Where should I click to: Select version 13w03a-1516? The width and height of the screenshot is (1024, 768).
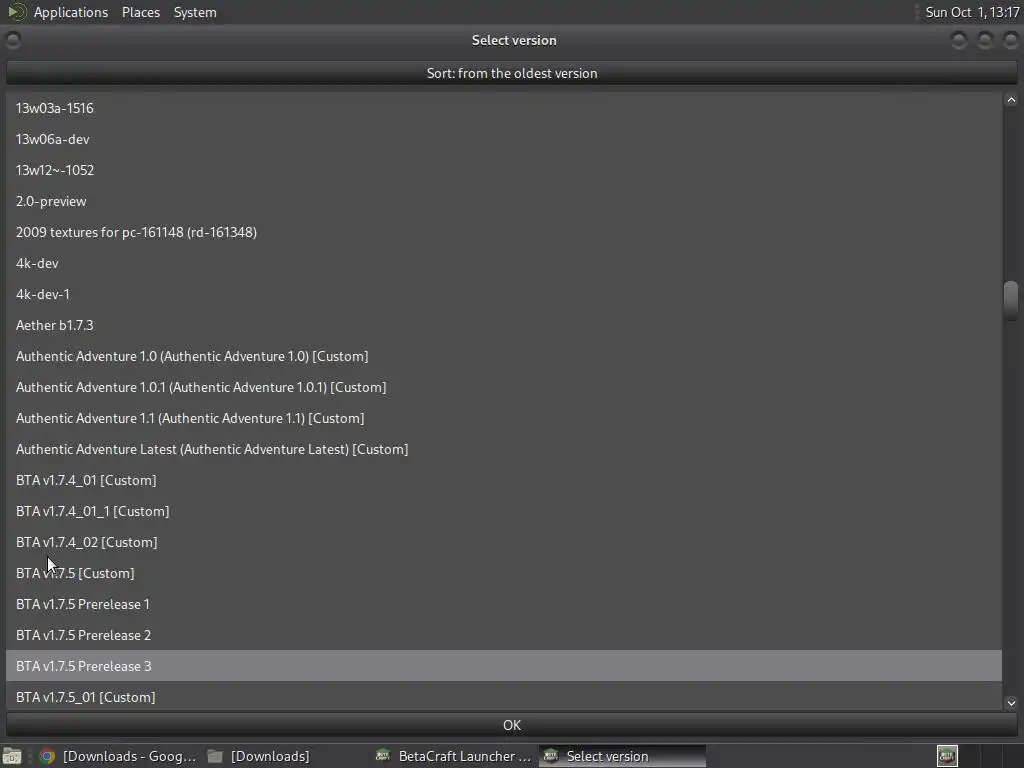tap(504, 108)
